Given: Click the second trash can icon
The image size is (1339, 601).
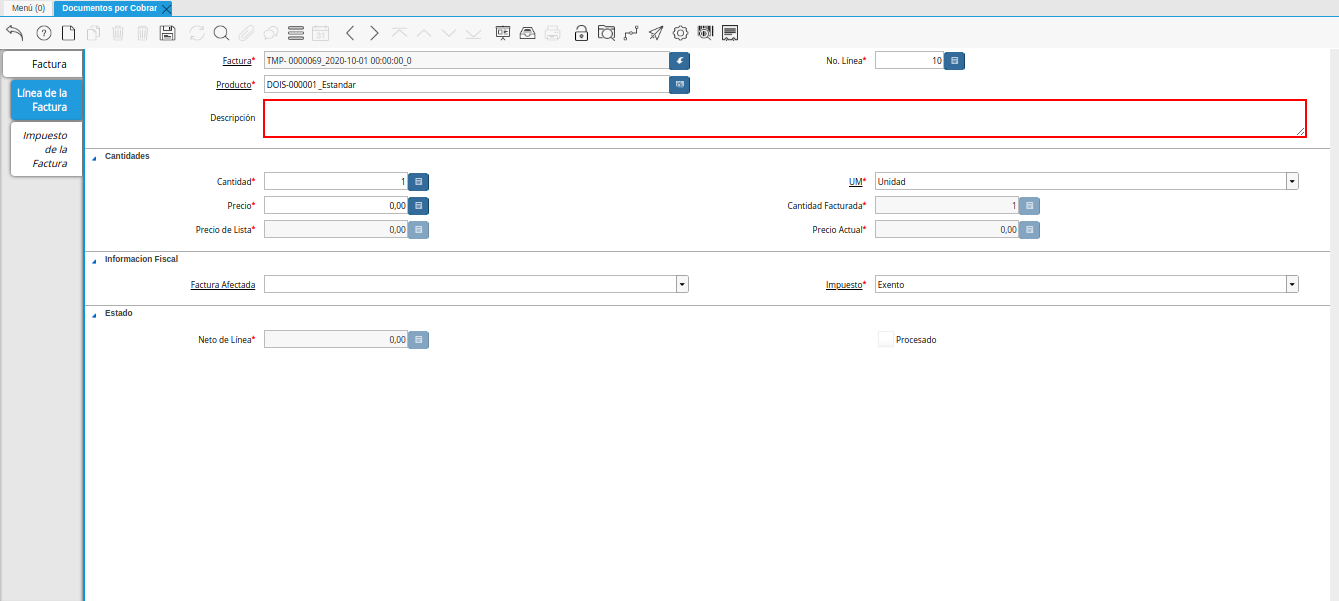Looking at the screenshot, I should (x=142, y=33).
